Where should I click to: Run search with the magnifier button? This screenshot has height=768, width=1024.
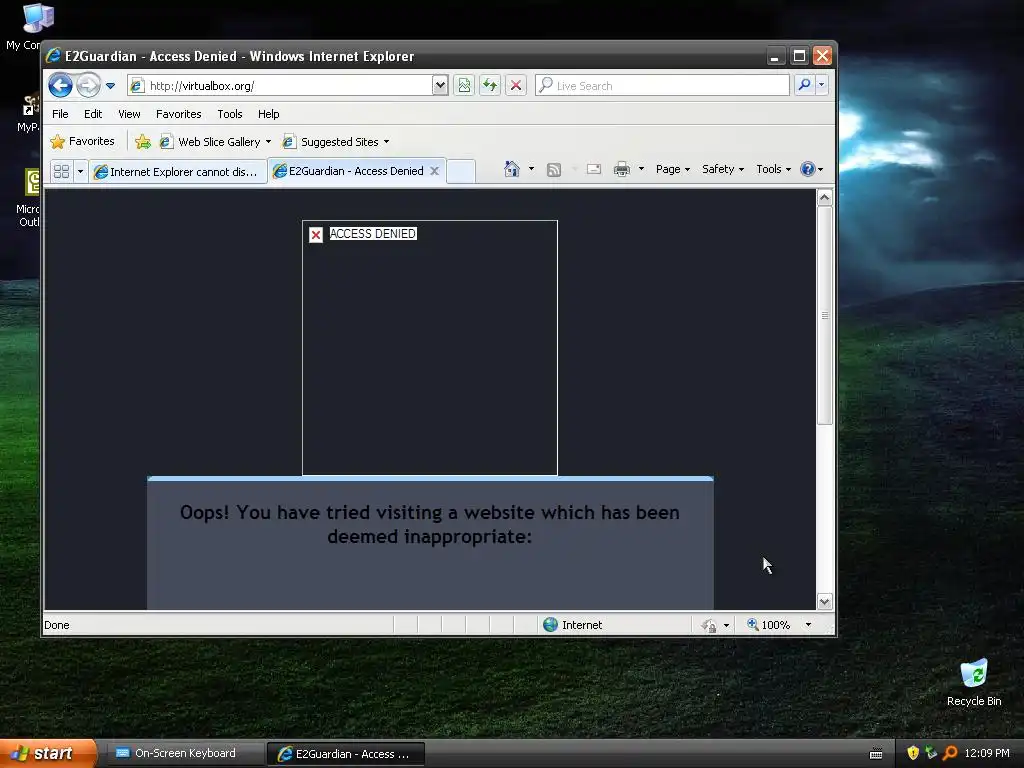[x=805, y=85]
